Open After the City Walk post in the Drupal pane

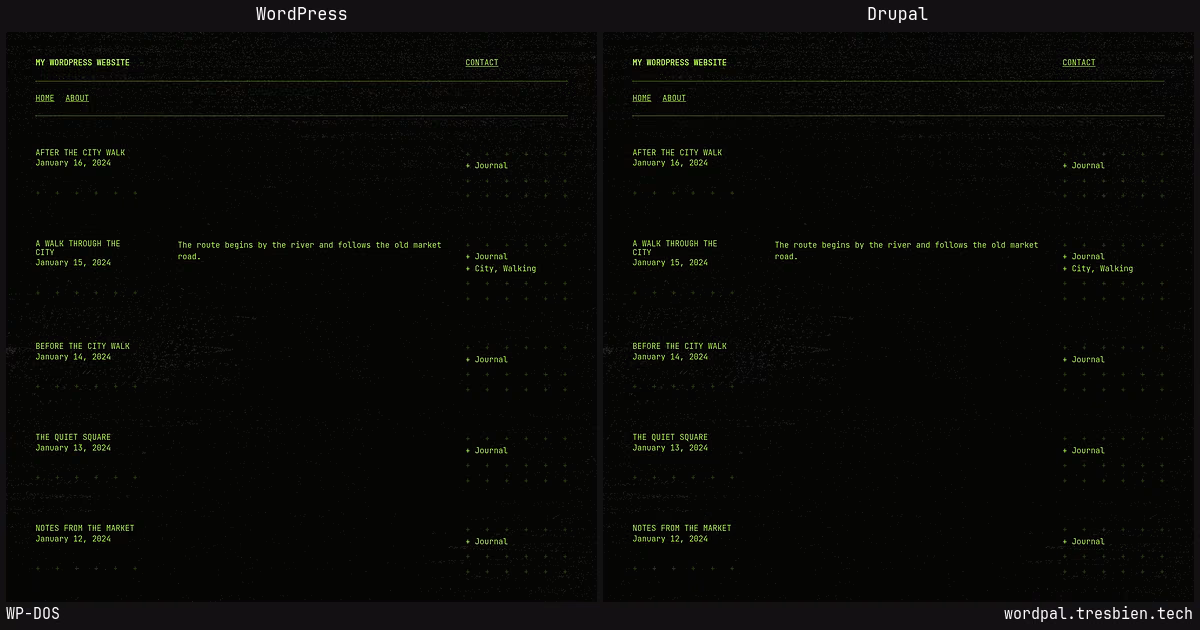coord(677,152)
